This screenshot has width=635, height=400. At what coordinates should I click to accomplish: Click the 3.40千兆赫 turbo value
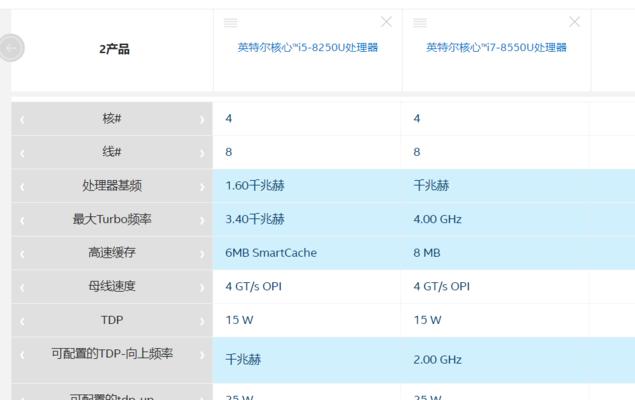(255, 219)
